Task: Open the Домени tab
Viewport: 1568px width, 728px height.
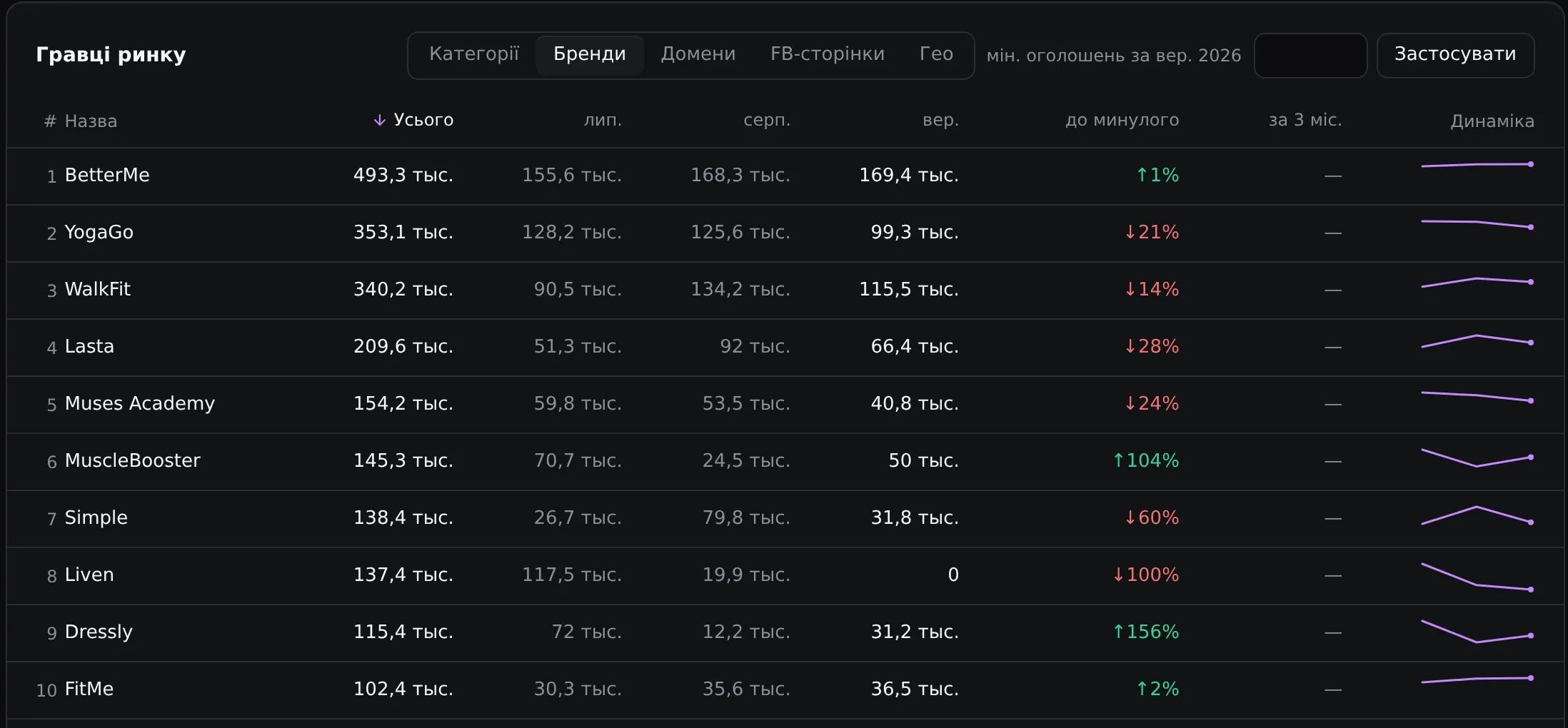Action: click(698, 55)
